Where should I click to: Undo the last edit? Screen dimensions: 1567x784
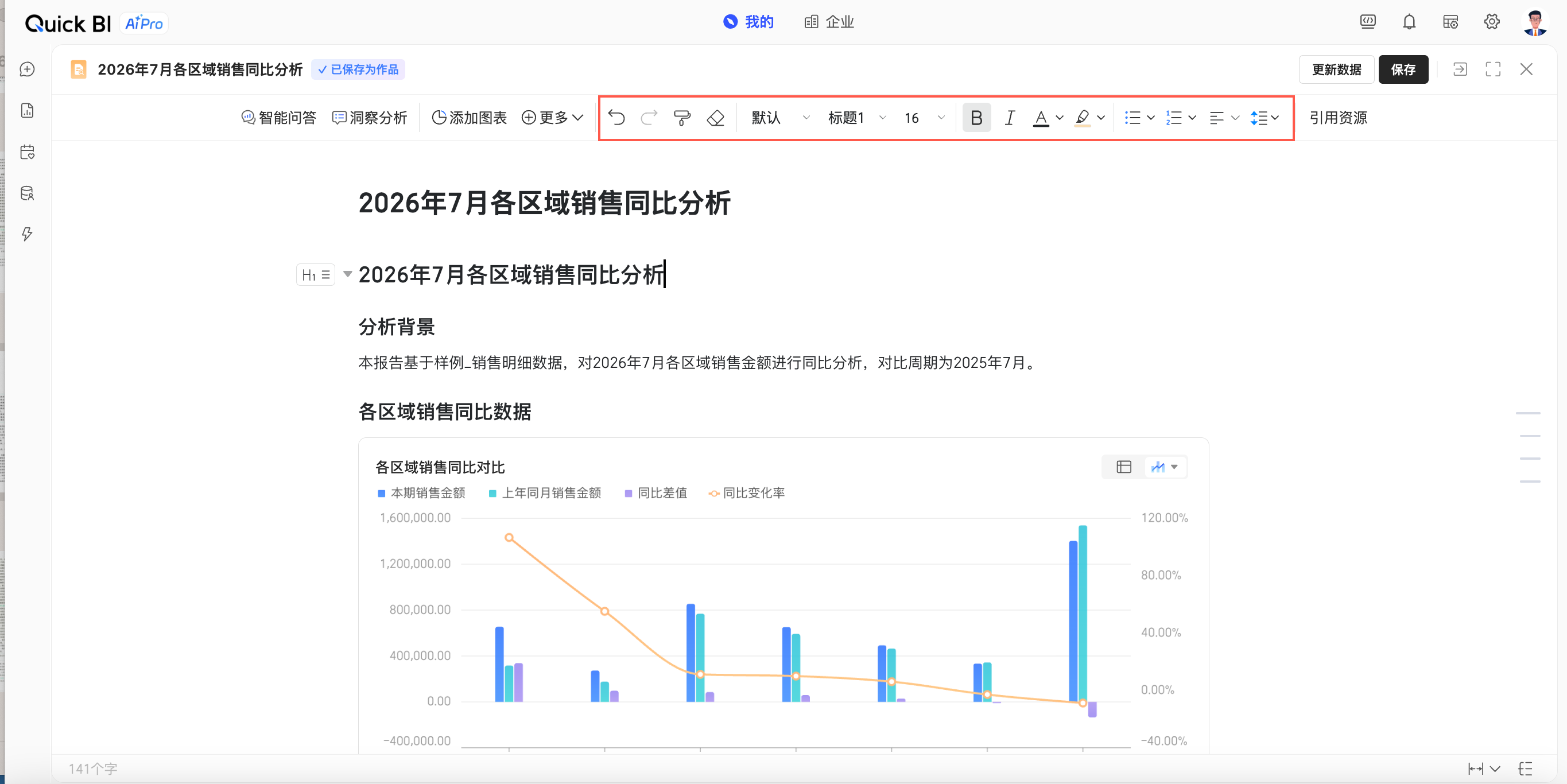point(616,118)
